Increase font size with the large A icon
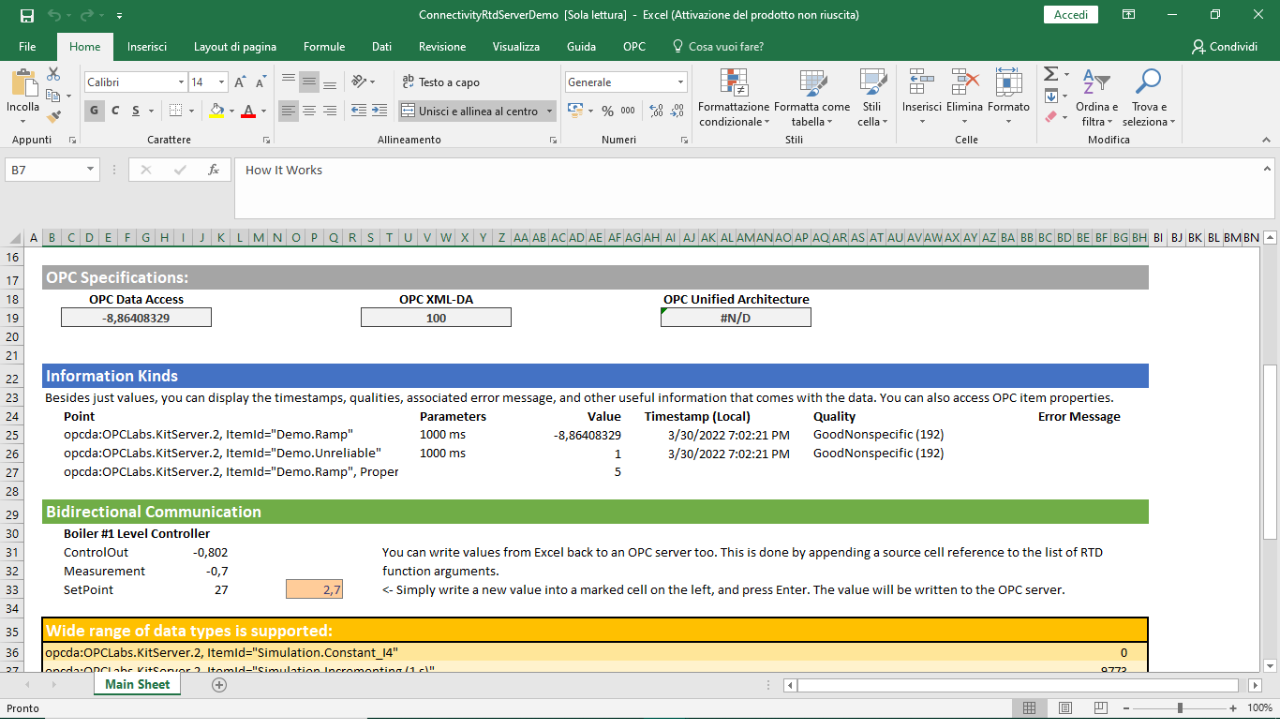1280x719 pixels. click(240, 82)
